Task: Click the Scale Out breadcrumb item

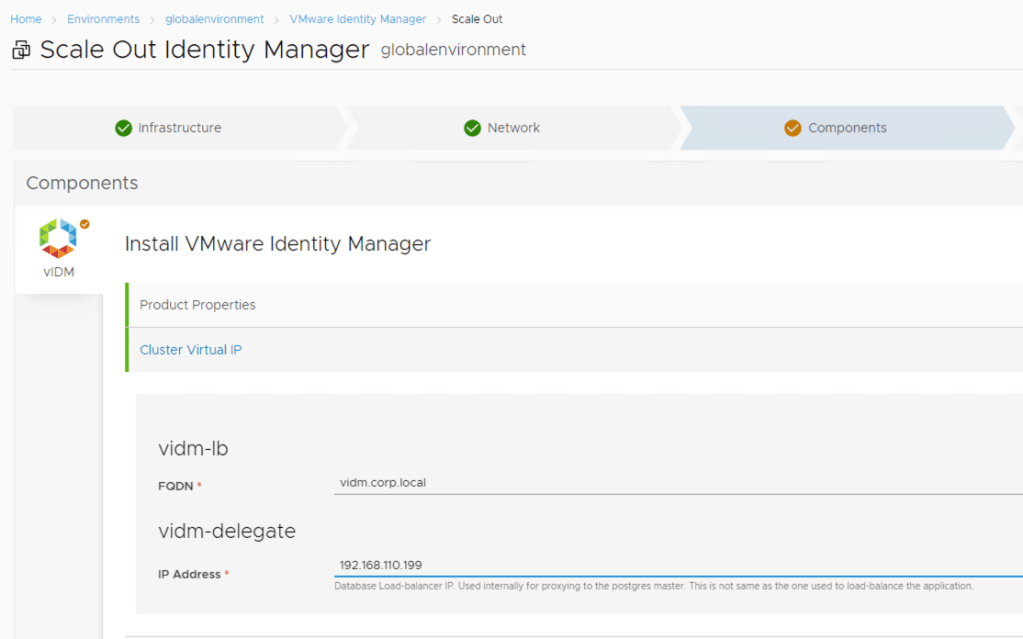Action: pos(477,19)
